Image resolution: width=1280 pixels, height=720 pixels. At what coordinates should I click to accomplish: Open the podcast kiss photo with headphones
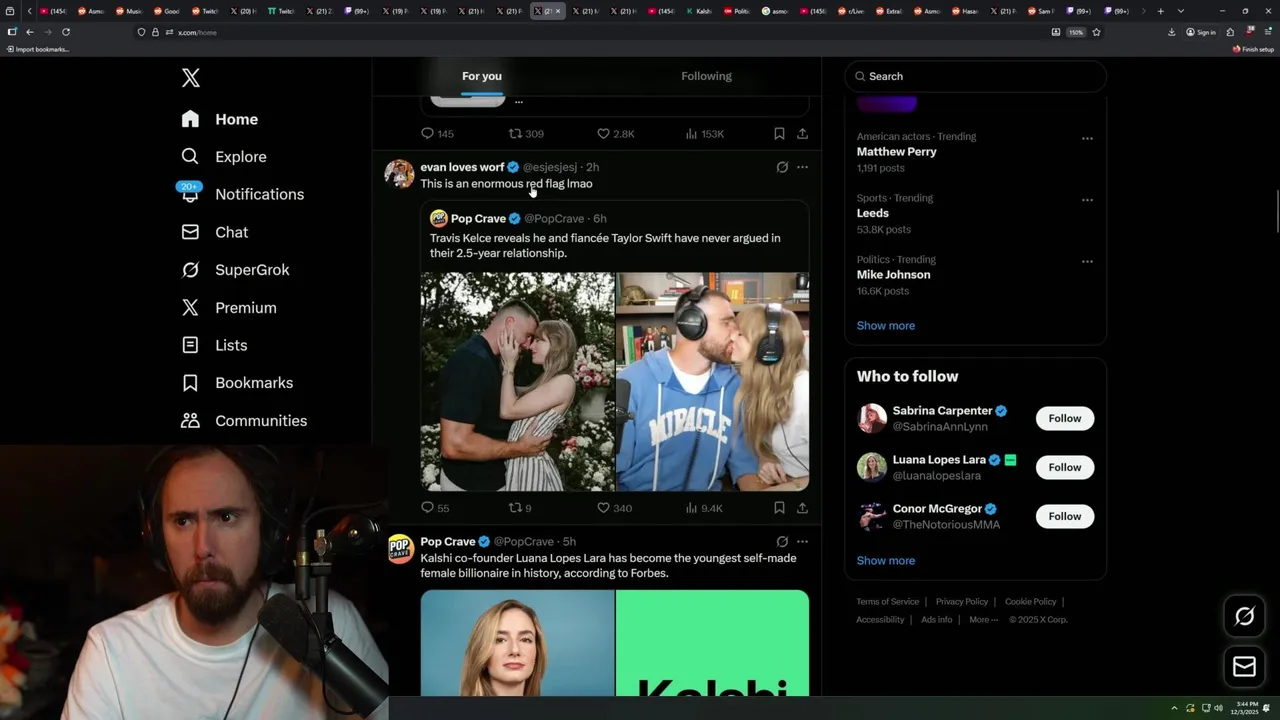(712, 381)
